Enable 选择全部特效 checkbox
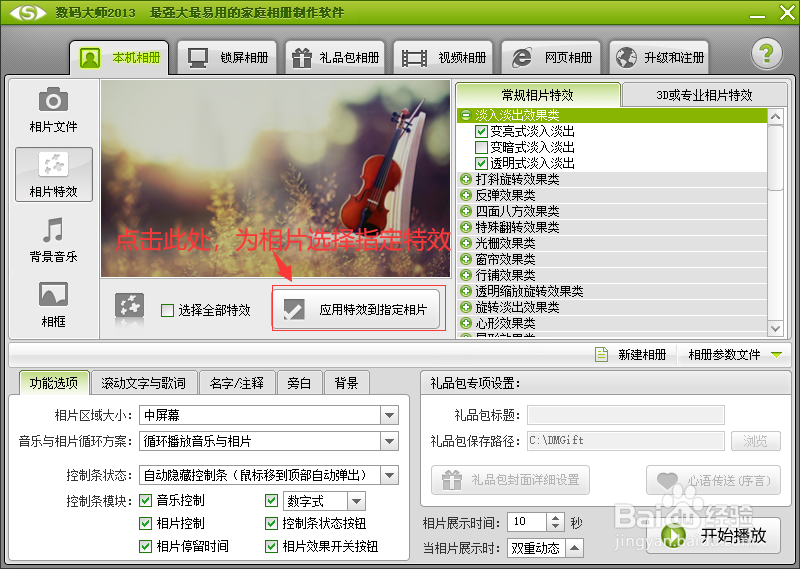 (167, 310)
